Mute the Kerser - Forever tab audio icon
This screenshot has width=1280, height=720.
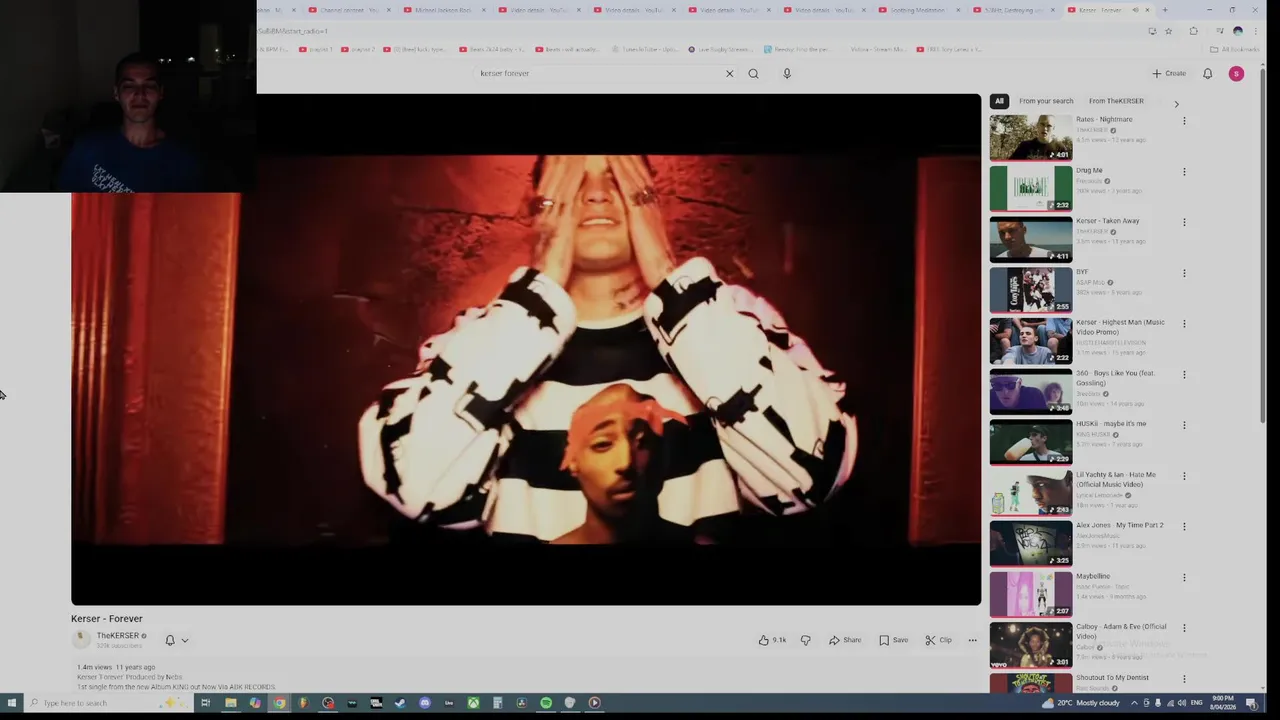1135,10
